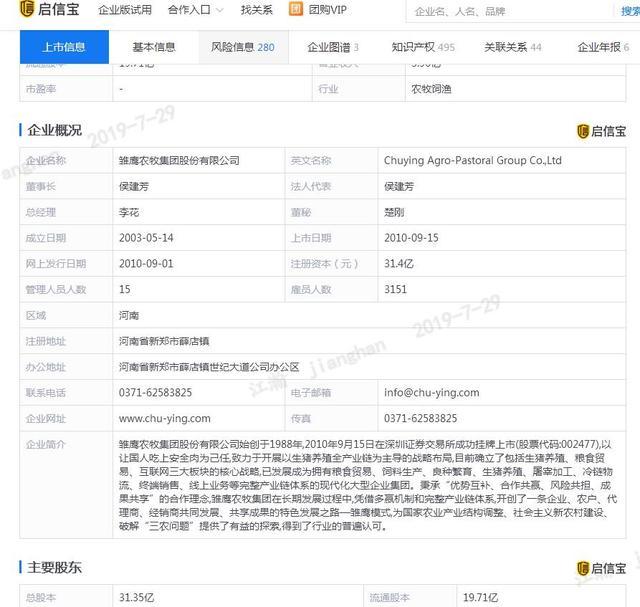This screenshot has width=640, height=607.
Task: Click the www.chu-ying.com website link
Action: click(x=164, y=418)
